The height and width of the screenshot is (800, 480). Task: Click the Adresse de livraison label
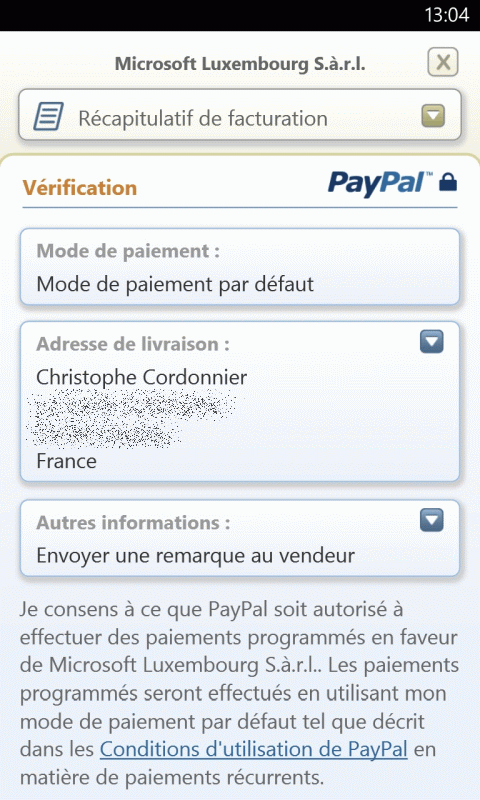pos(133,344)
